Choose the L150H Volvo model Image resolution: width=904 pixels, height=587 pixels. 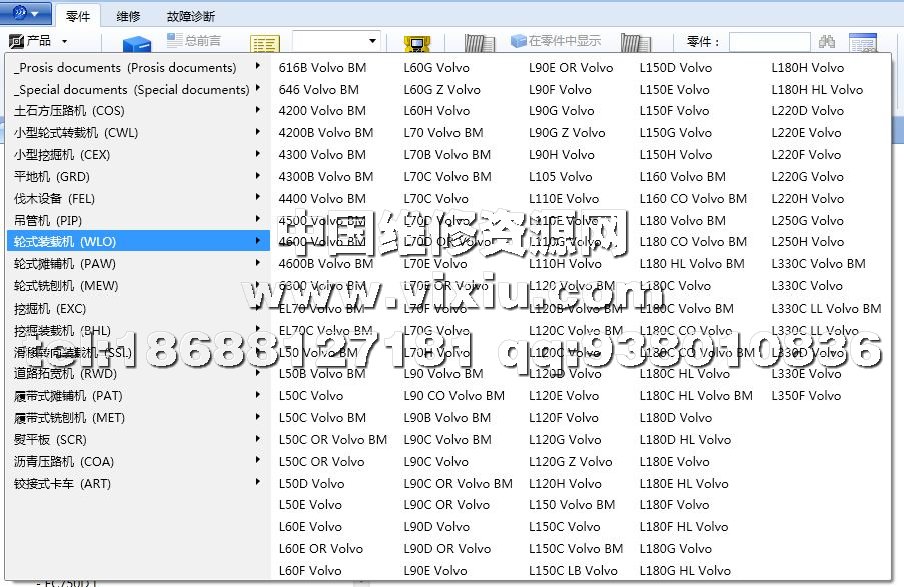(x=676, y=155)
